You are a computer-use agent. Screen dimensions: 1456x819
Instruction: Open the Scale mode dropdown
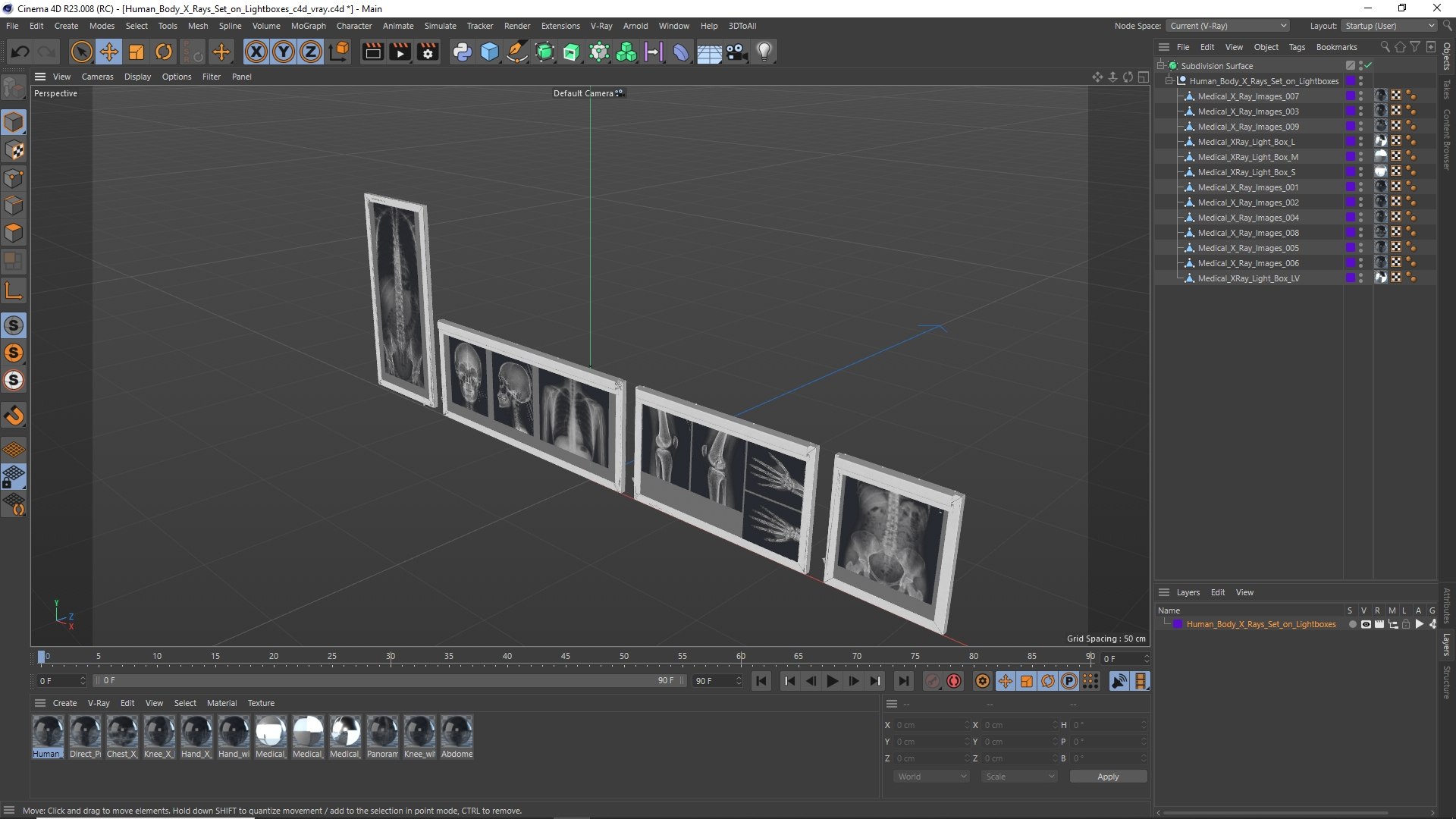tap(1018, 777)
